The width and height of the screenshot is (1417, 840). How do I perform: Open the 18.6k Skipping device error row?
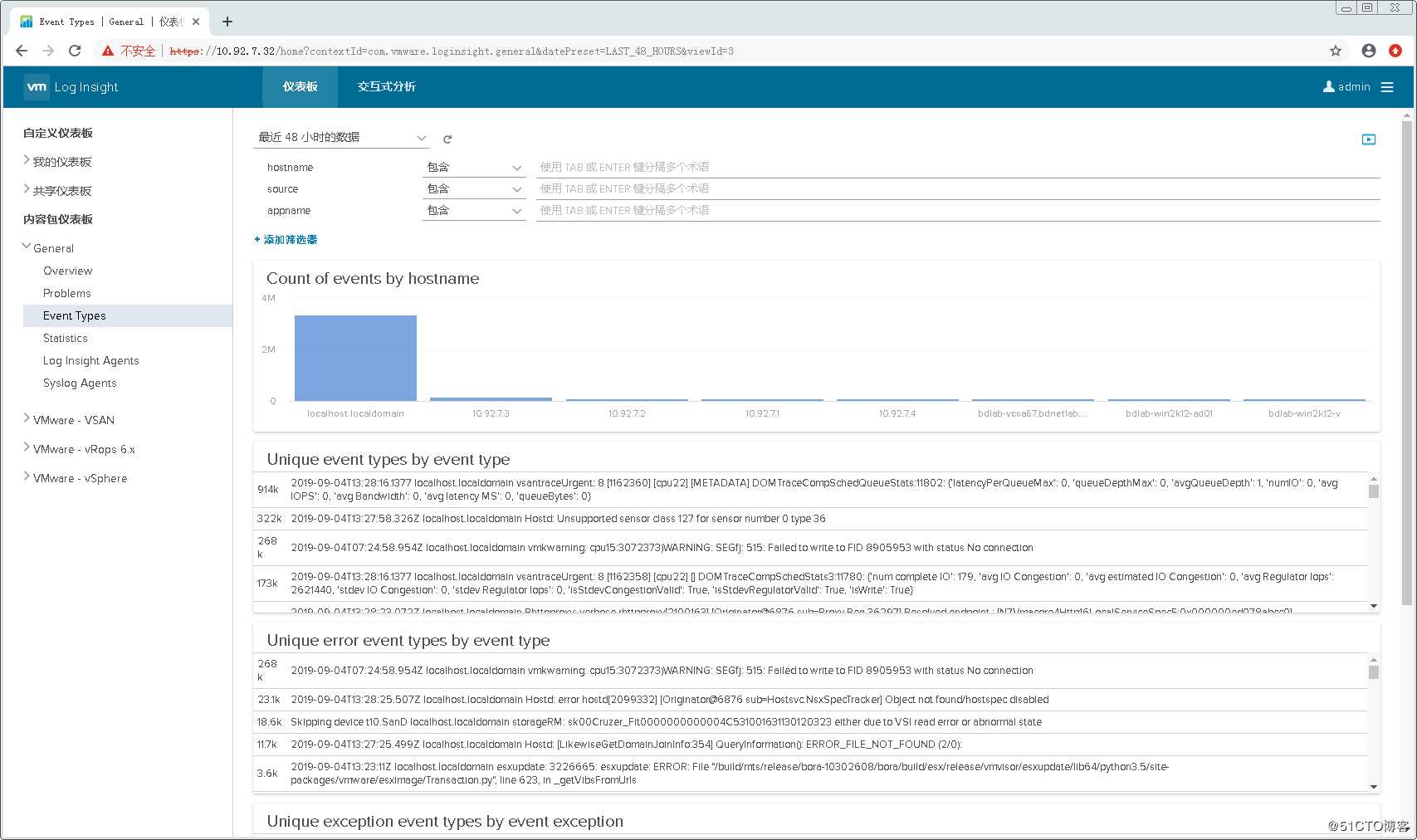tap(810, 722)
